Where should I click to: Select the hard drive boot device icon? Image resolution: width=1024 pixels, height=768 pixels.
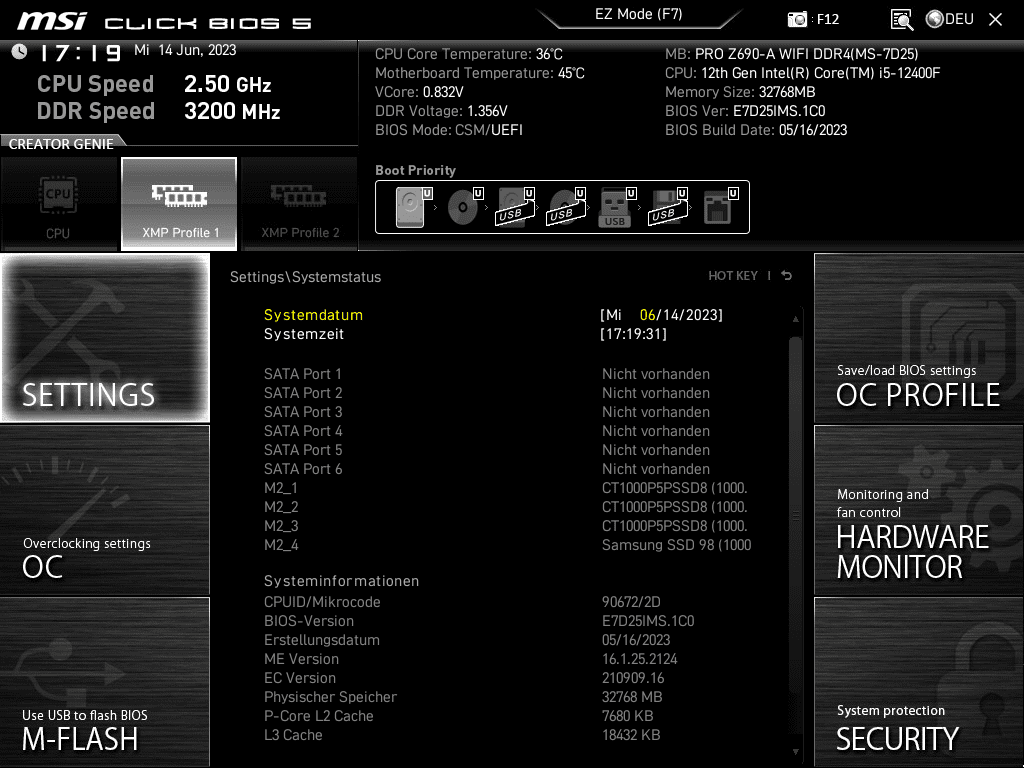coord(414,207)
